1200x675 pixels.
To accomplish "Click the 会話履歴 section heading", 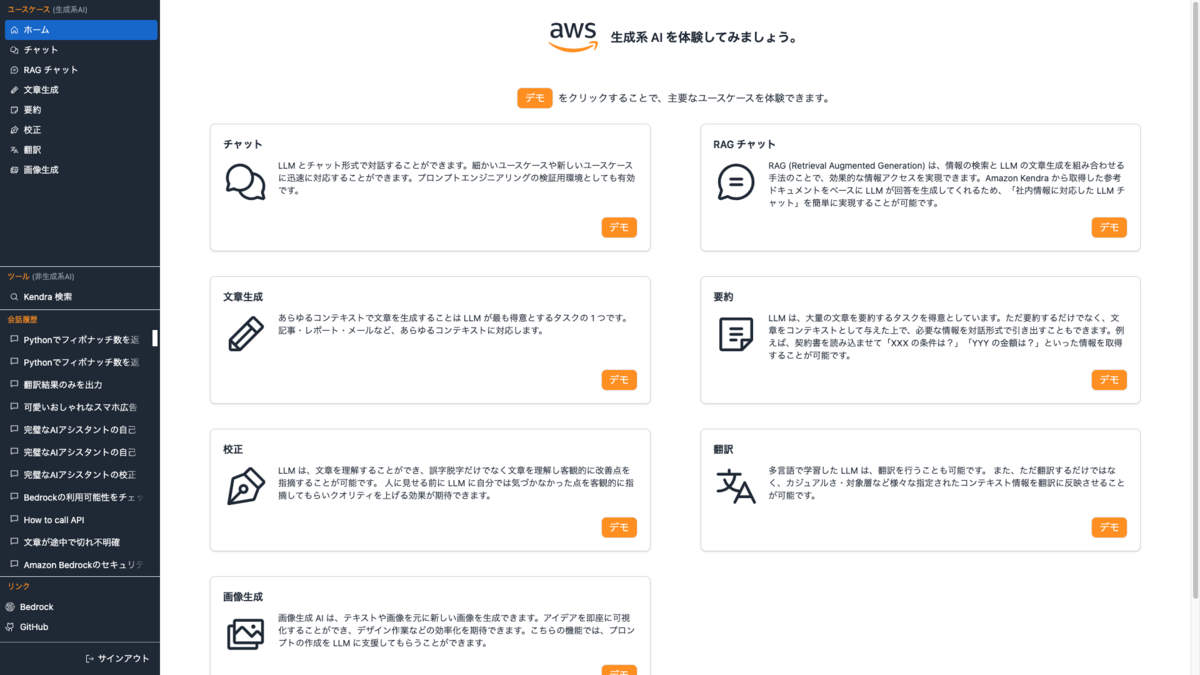I will [x=22, y=320].
